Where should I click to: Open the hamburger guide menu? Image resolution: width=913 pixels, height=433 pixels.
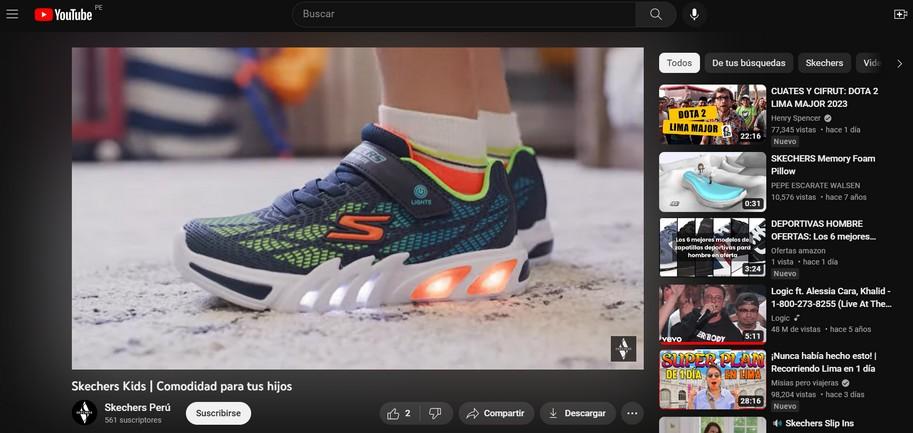pyautogui.click(x=12, y=14)
